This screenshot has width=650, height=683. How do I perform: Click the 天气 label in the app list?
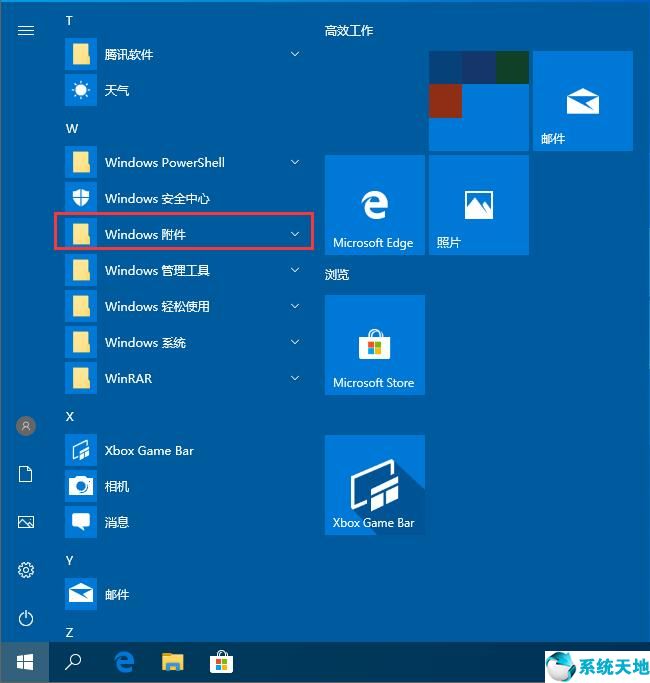pos(117,91)
